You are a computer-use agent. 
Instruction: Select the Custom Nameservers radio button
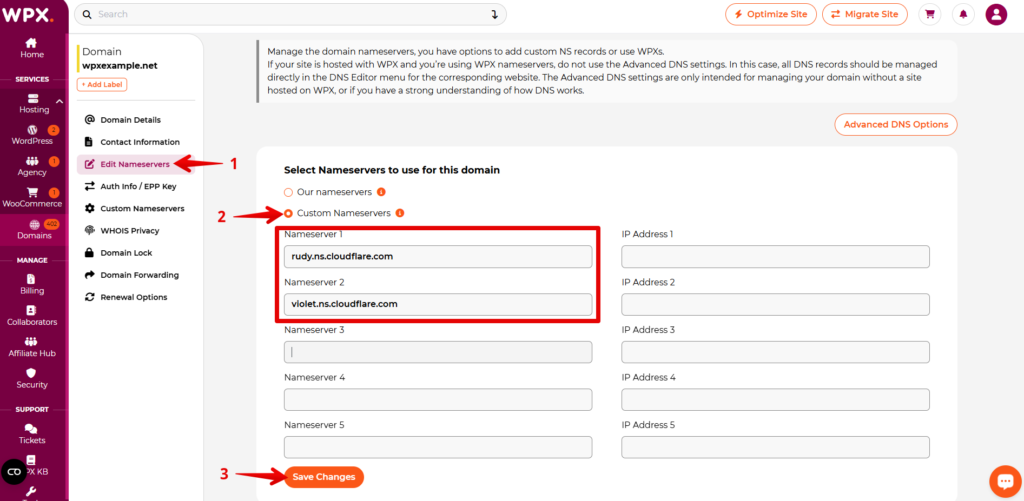(x=289, y=213)
